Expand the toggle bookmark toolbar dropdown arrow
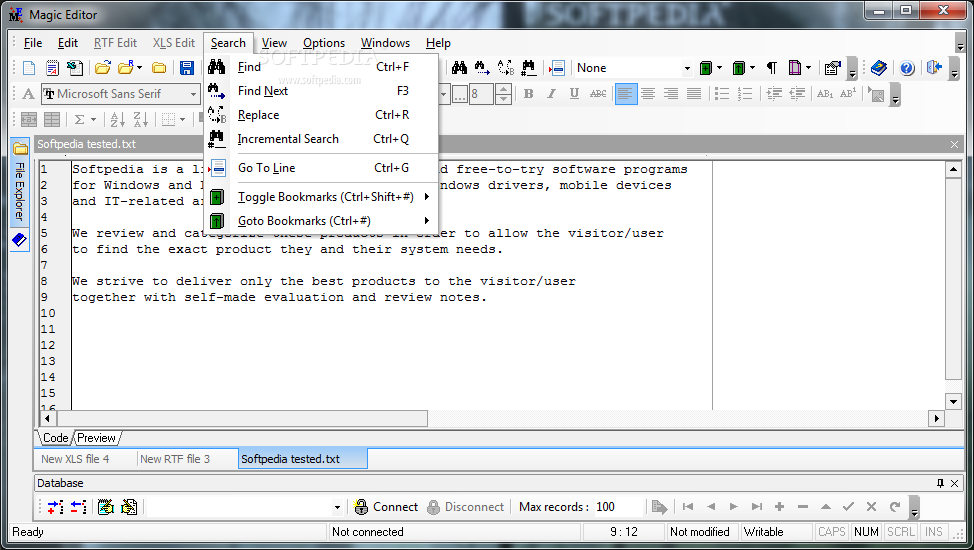 click(719, 68)
